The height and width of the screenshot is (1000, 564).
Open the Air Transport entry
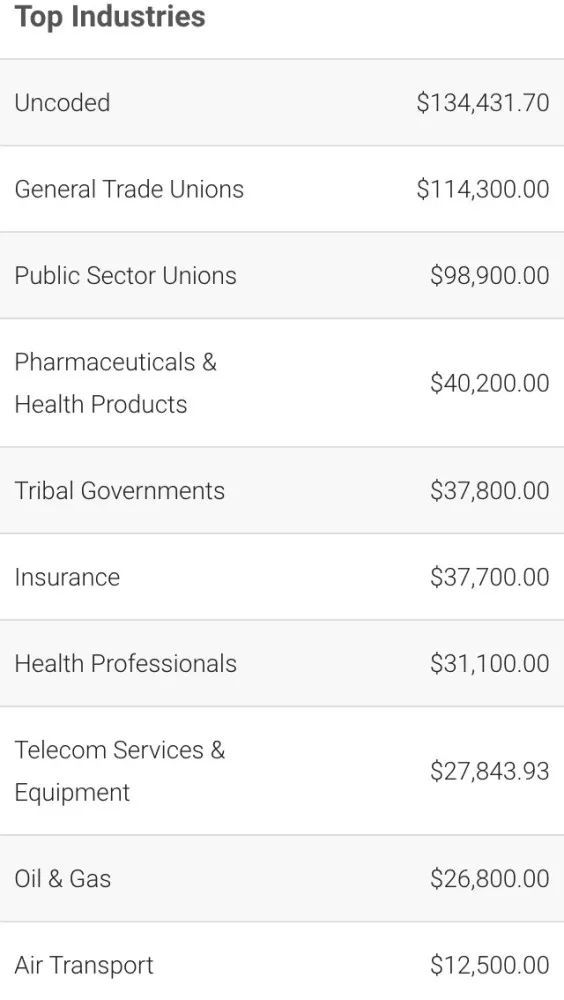pyautogui.click(x=282, y=961)
